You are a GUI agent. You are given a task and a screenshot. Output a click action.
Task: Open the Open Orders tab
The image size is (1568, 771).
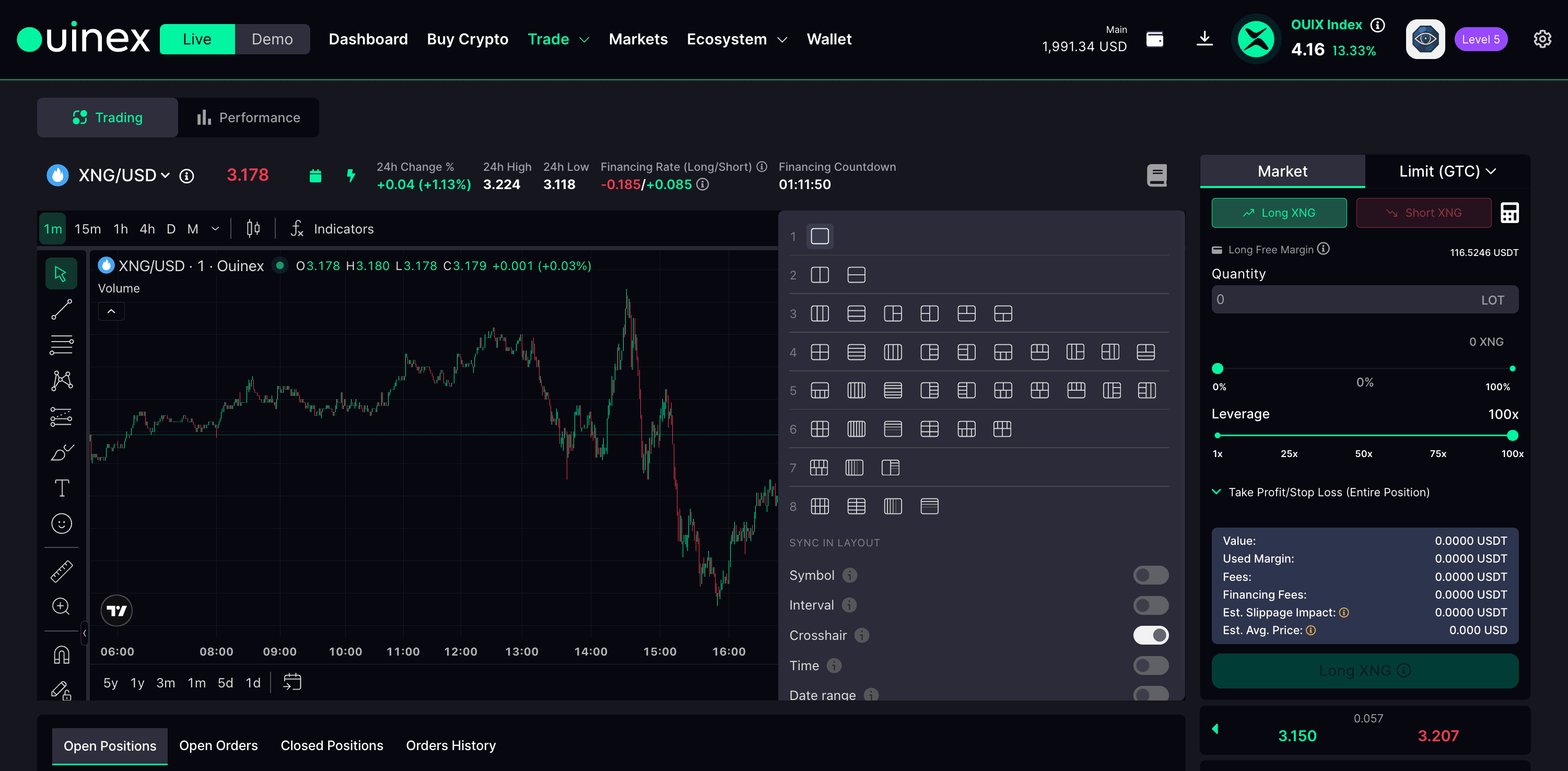[x=218, y=745]
